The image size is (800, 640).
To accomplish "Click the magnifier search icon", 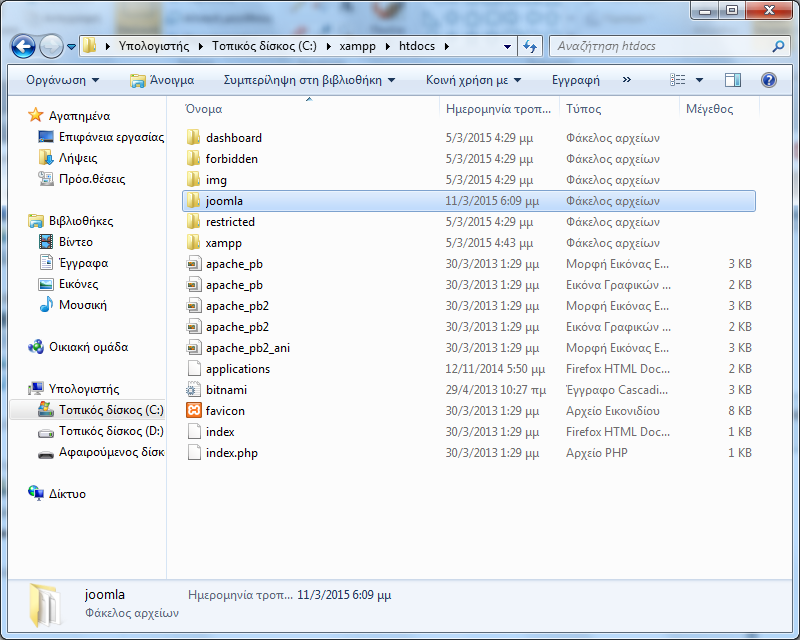I will (779, 46).
